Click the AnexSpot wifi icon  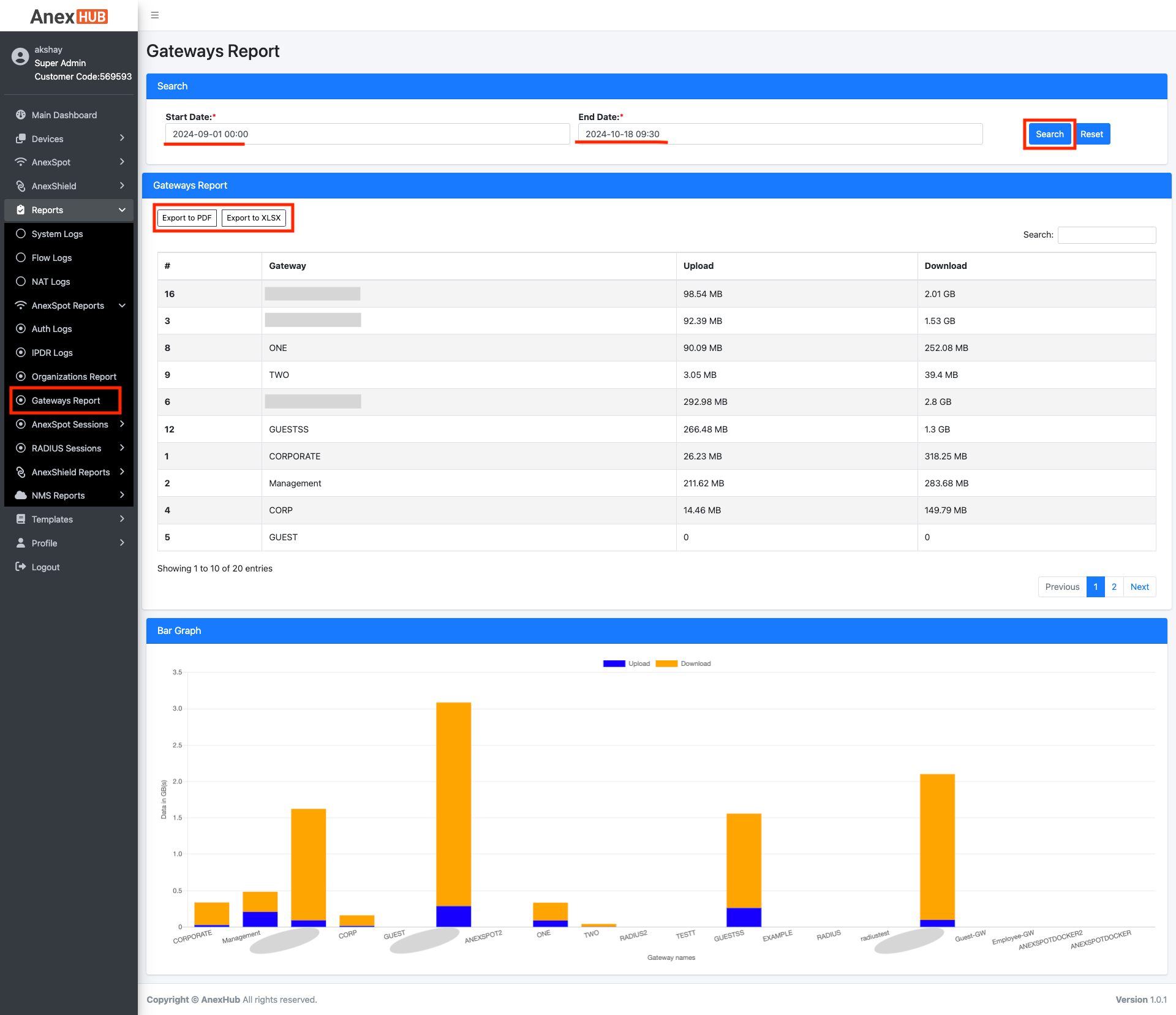point(21,162)
